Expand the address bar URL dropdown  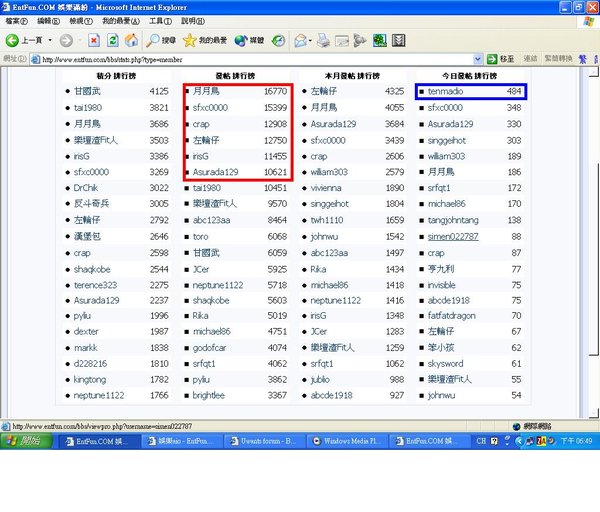point(479,59)
